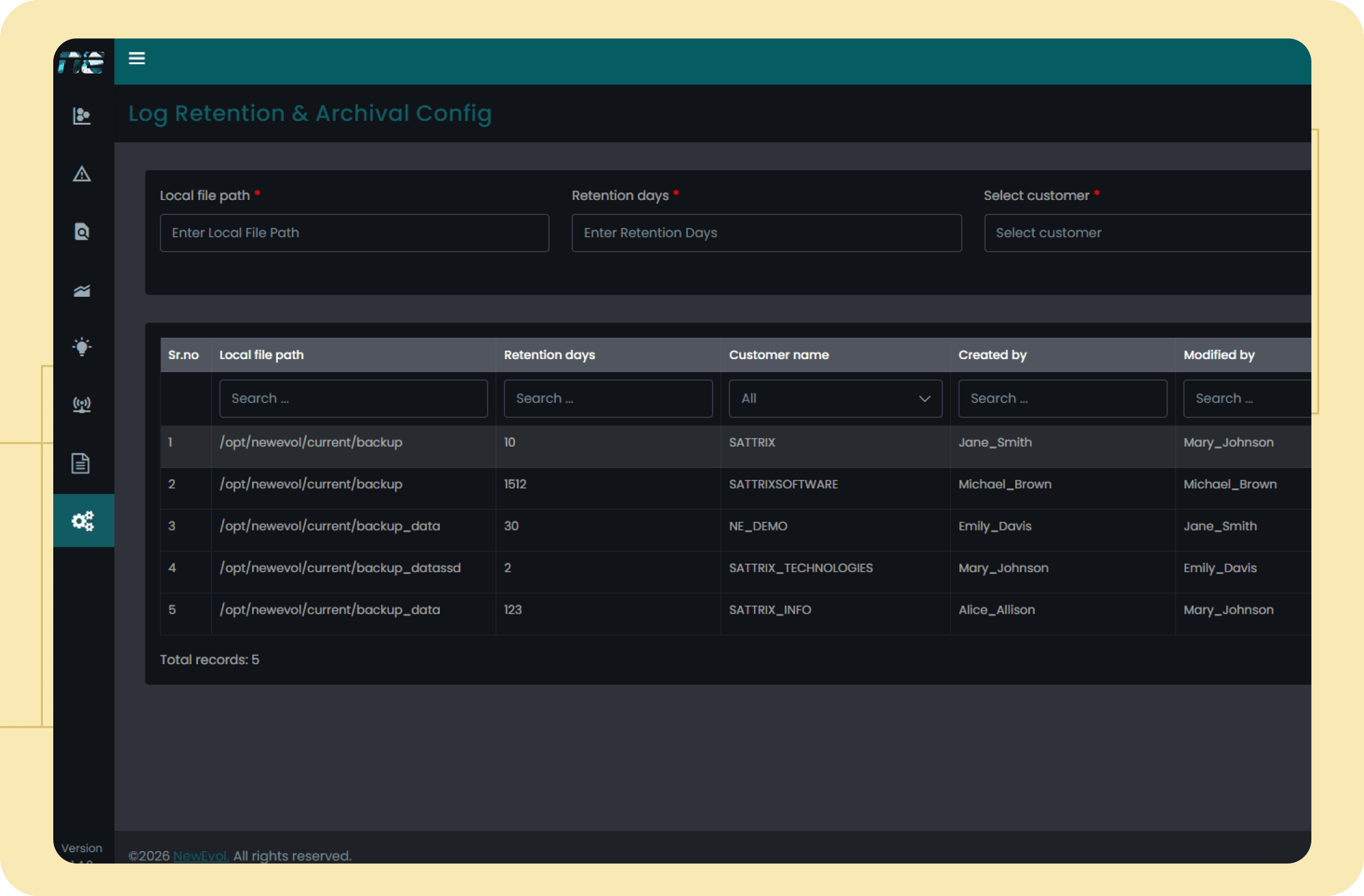The width and height of the screenshot is (1364, 896).
Task: Open the analytics area chart icon
Action: (82, 290)
